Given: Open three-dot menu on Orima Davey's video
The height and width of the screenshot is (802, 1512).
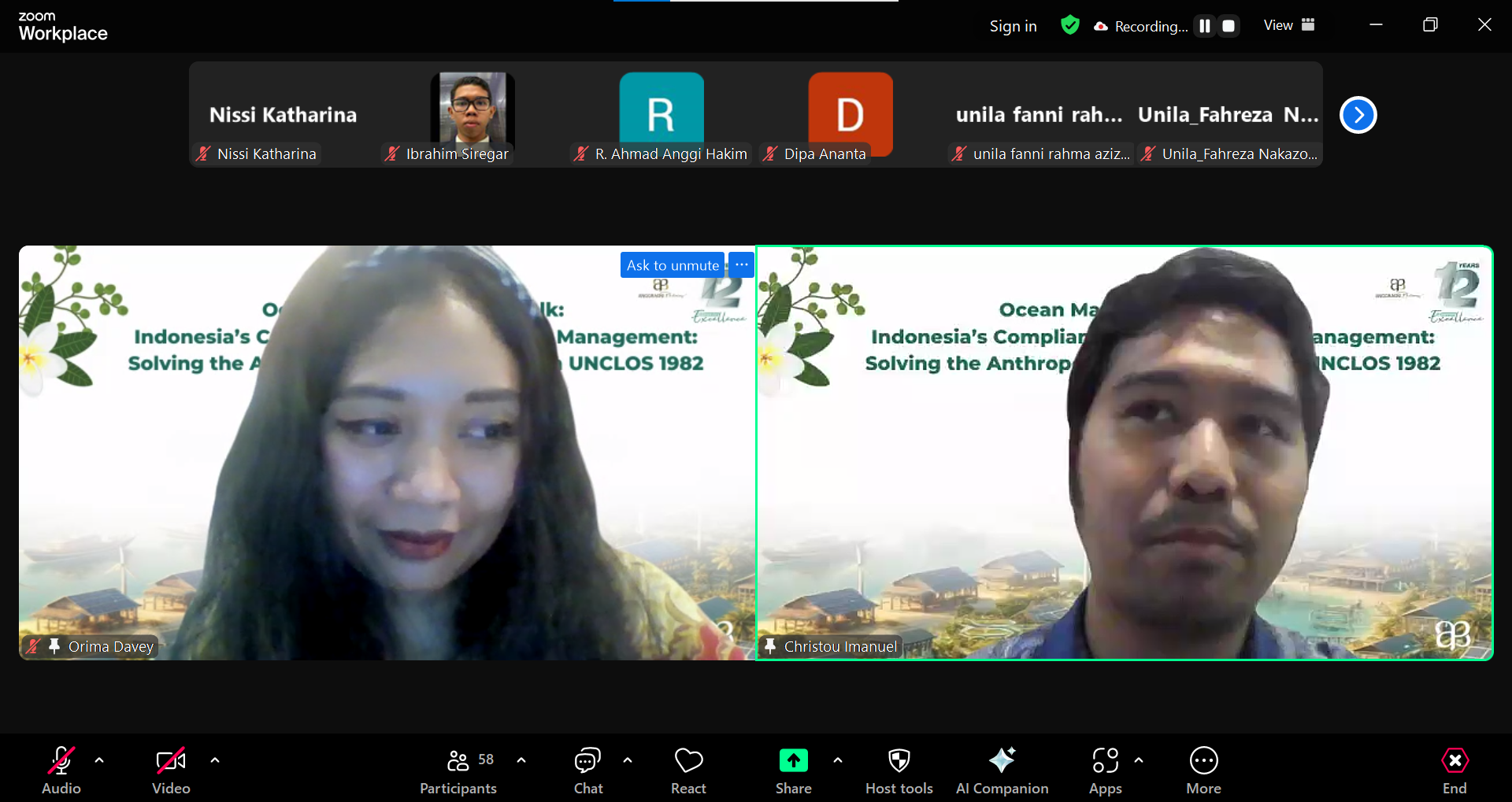Looking at the screenshot, I should (742, 265).
